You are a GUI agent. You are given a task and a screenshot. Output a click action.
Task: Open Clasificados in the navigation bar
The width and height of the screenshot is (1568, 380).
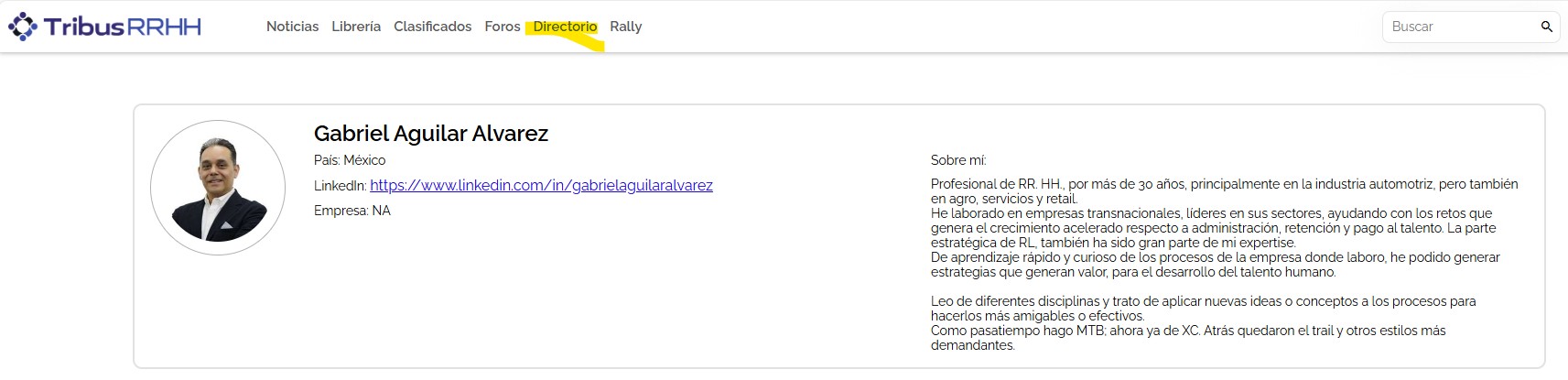[x=432, y=27]
